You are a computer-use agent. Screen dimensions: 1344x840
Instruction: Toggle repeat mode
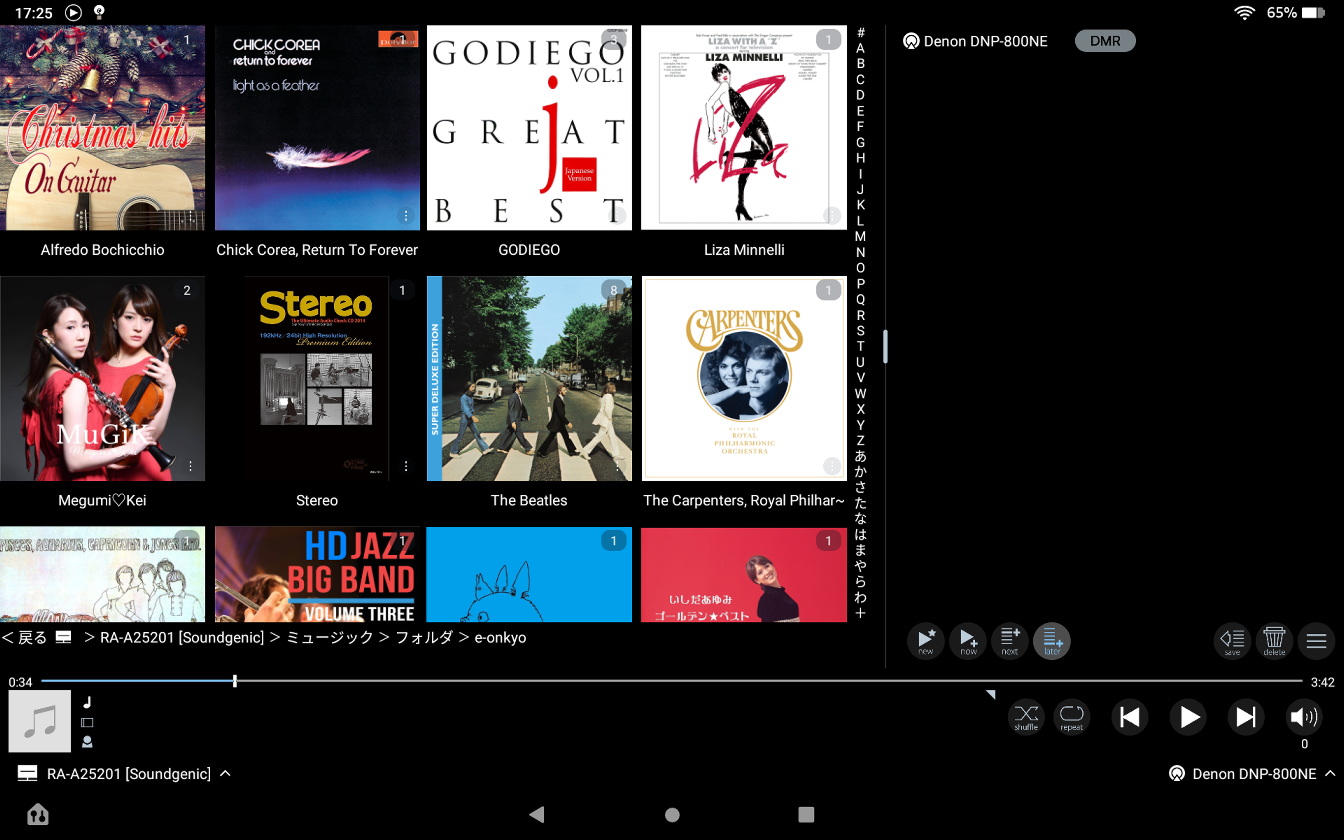(1072, 717)
